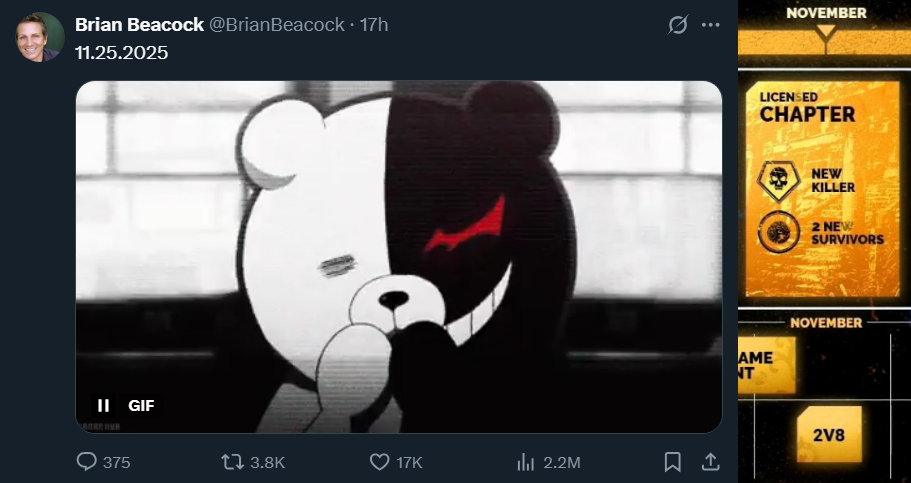Click the November timeline arrow marker
Viewport: 911px width, 483px height.
[826, 33]
